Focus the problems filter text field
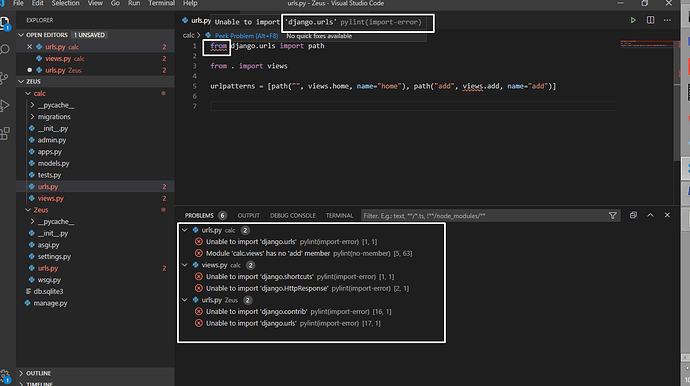Image resolution: width=690 pixels, height=386 pixels. (483, 216)
